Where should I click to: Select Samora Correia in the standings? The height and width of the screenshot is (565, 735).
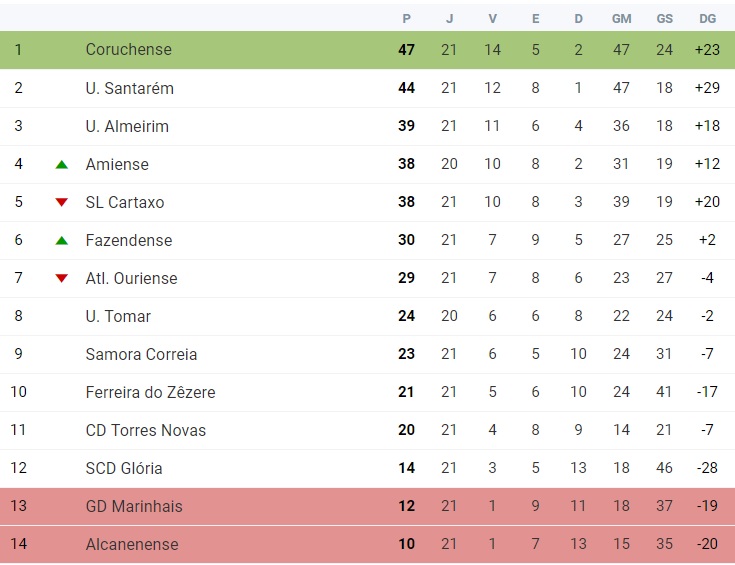(141, 354)
